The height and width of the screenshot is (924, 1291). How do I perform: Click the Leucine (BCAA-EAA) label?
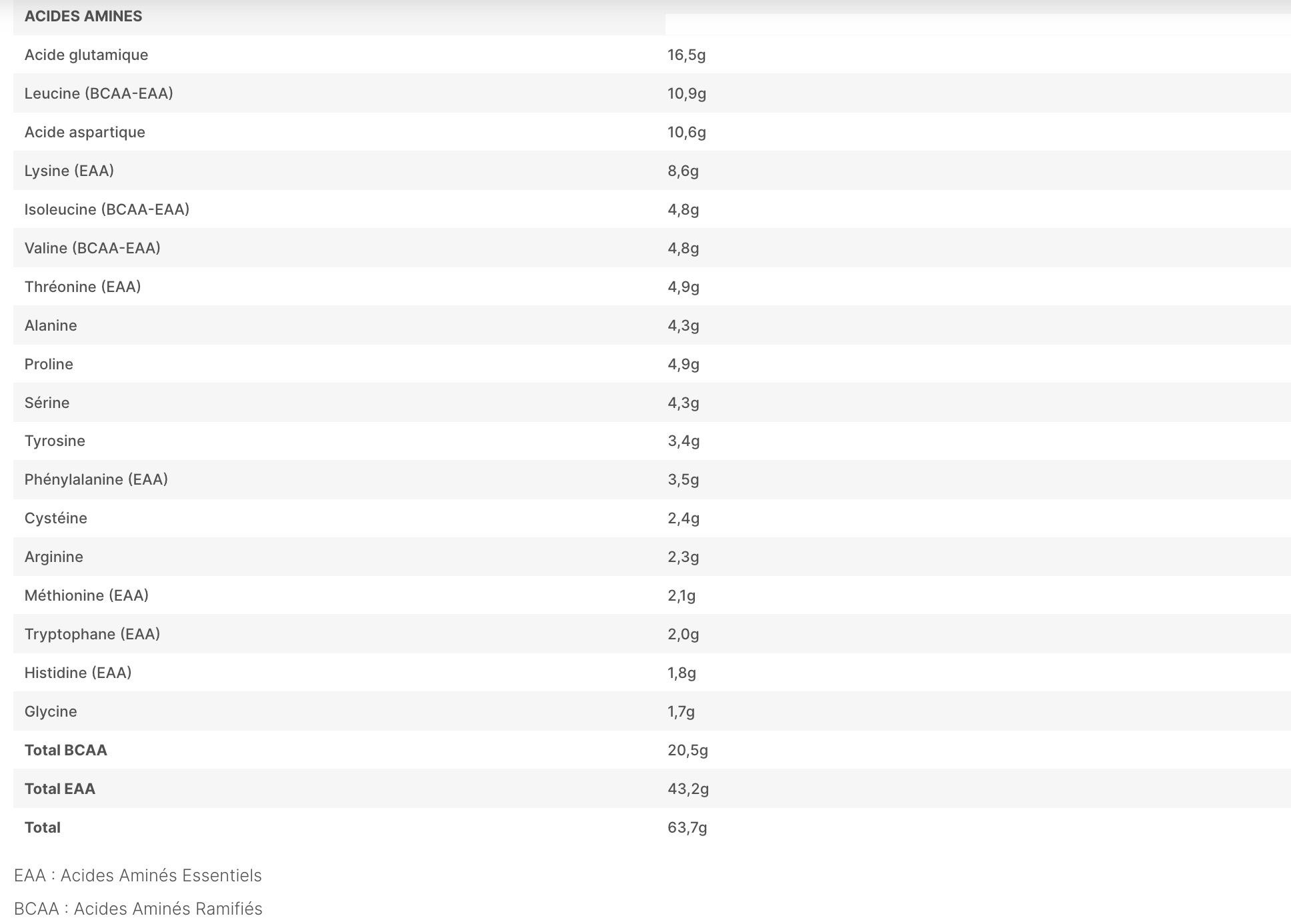pyautogui.click(x=99, y=93)
